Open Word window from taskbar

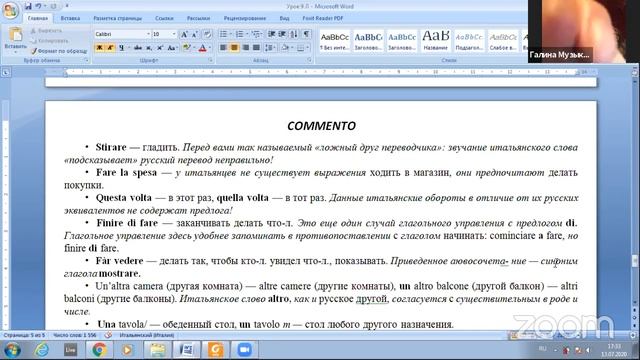[187, 350]
